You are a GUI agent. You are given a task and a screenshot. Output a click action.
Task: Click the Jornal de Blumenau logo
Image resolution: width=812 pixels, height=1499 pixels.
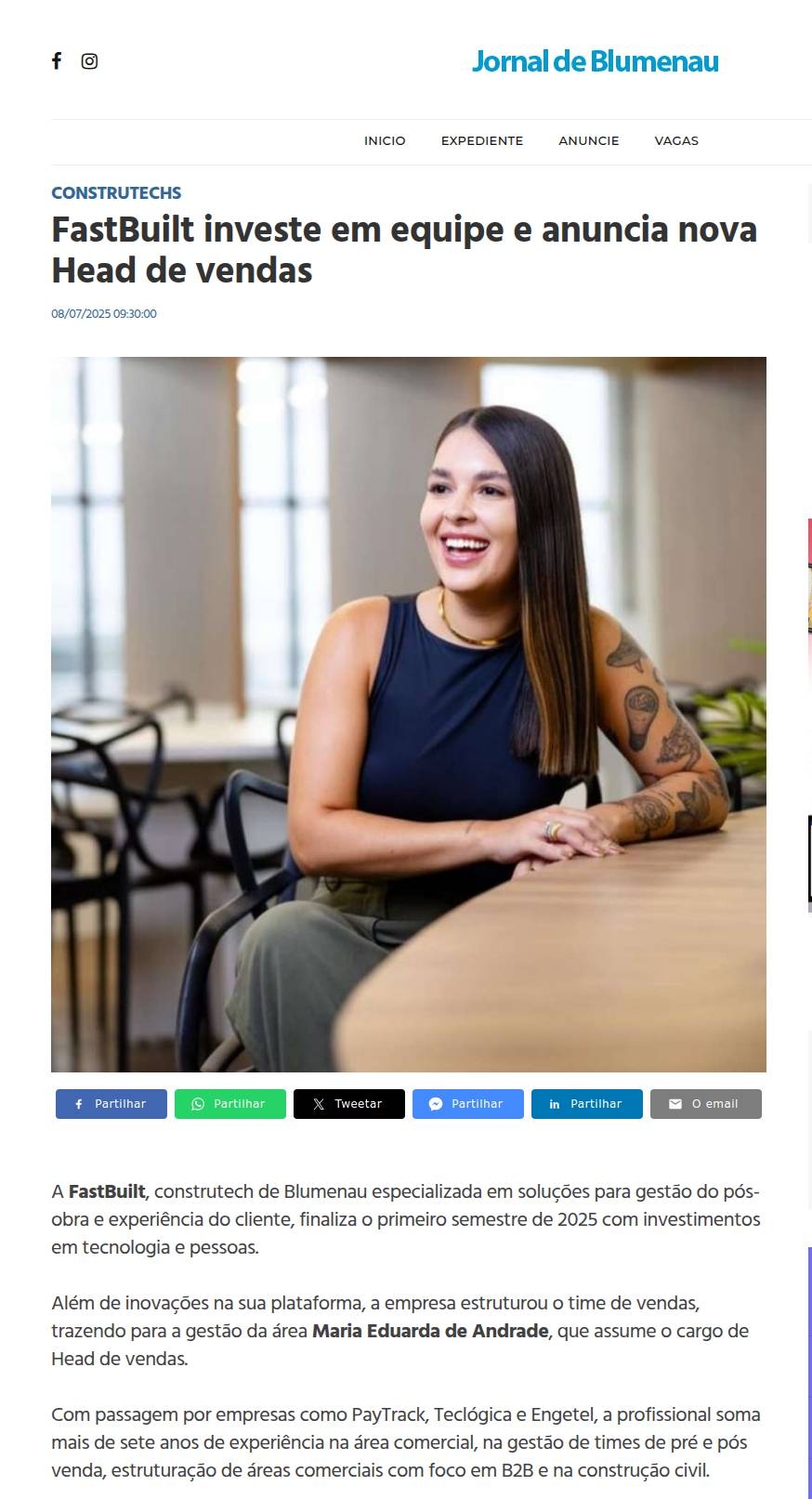[595, 61]
